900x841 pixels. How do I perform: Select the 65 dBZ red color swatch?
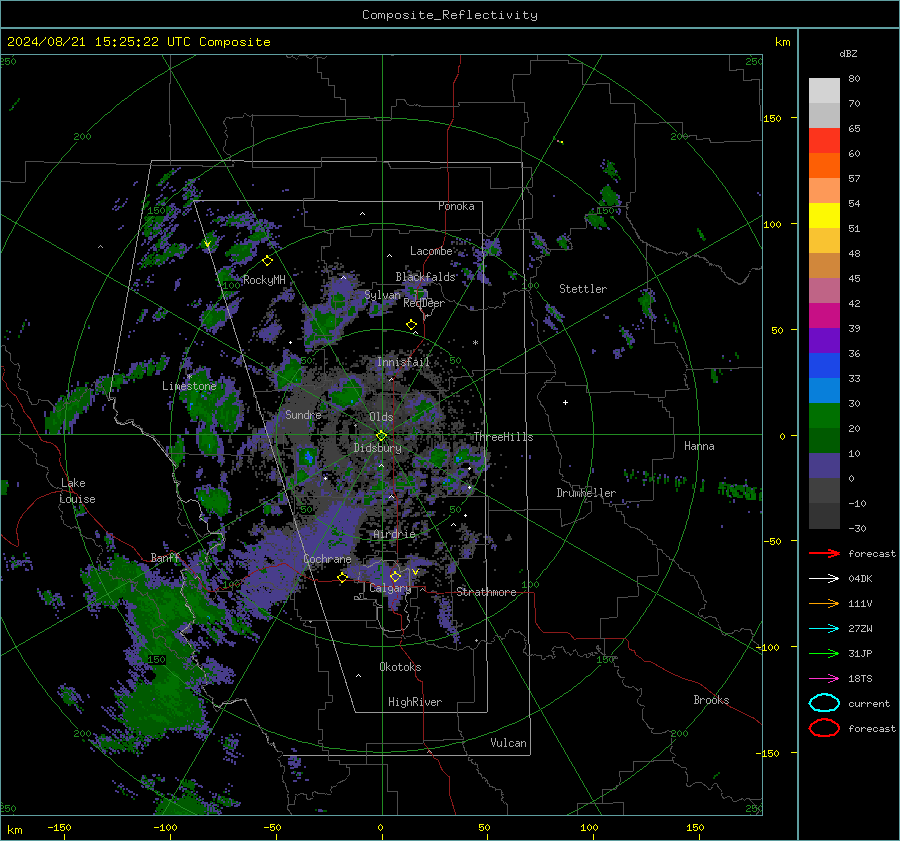(824, 141)
